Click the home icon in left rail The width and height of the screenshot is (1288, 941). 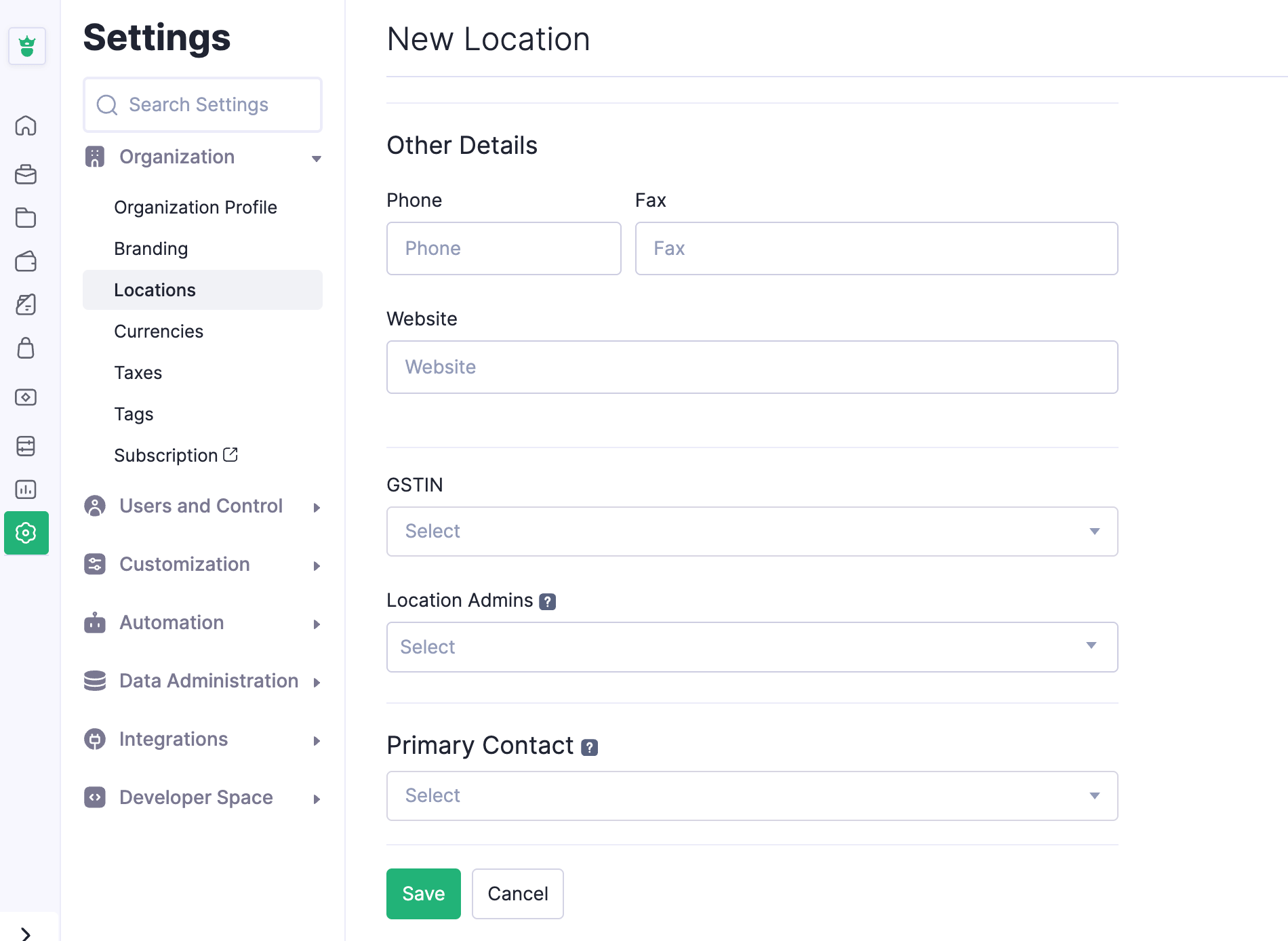point(26,126)
